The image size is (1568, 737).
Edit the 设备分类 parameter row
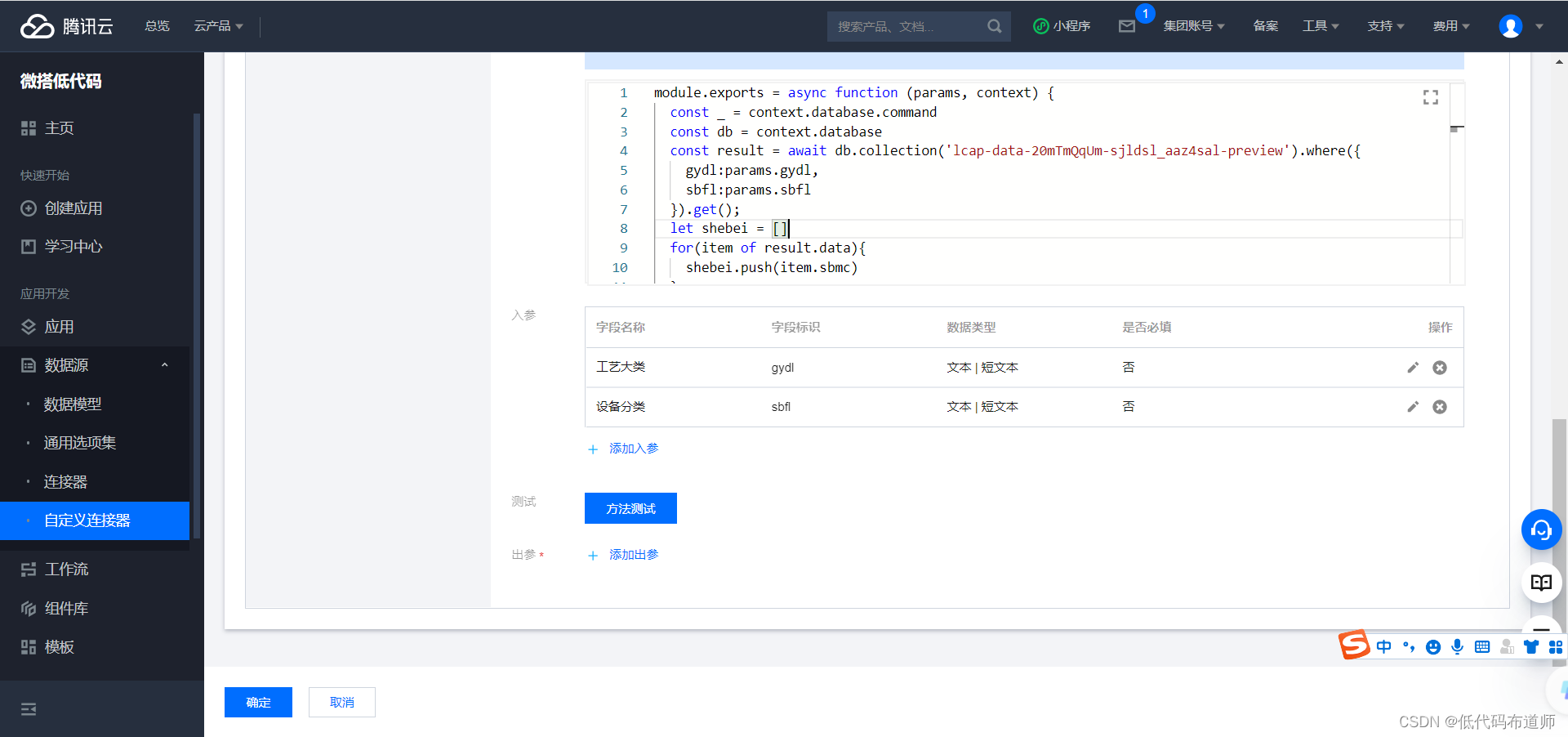point(1413,407)
